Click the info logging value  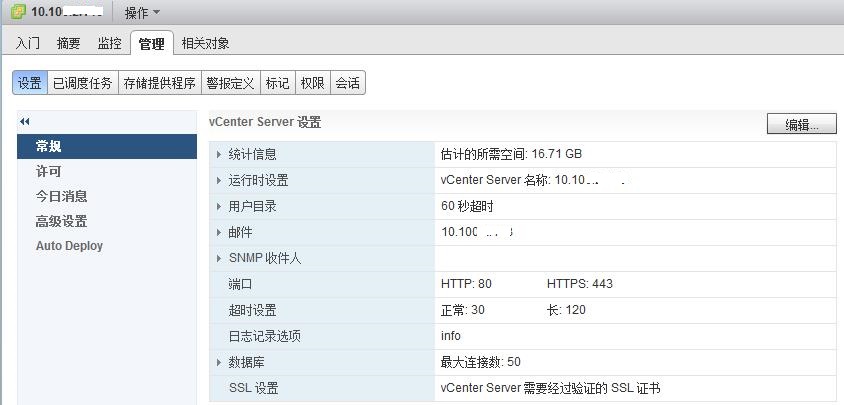pos(451,336)
